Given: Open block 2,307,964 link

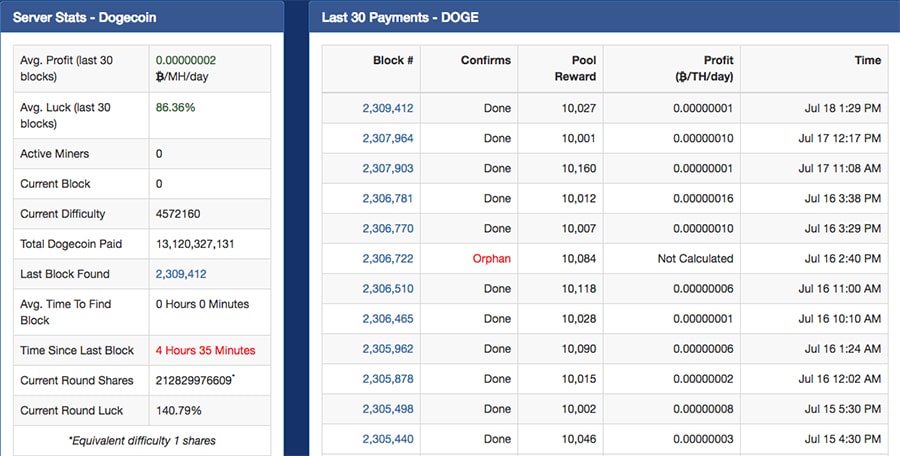Looking at the screenshot, I should point(387,138).
